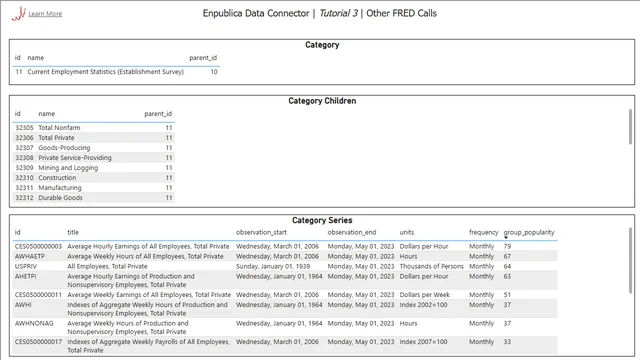The height and width of the screenshot is (360, 640).
Task: Click series id CES0500000011
Action: 38,295
